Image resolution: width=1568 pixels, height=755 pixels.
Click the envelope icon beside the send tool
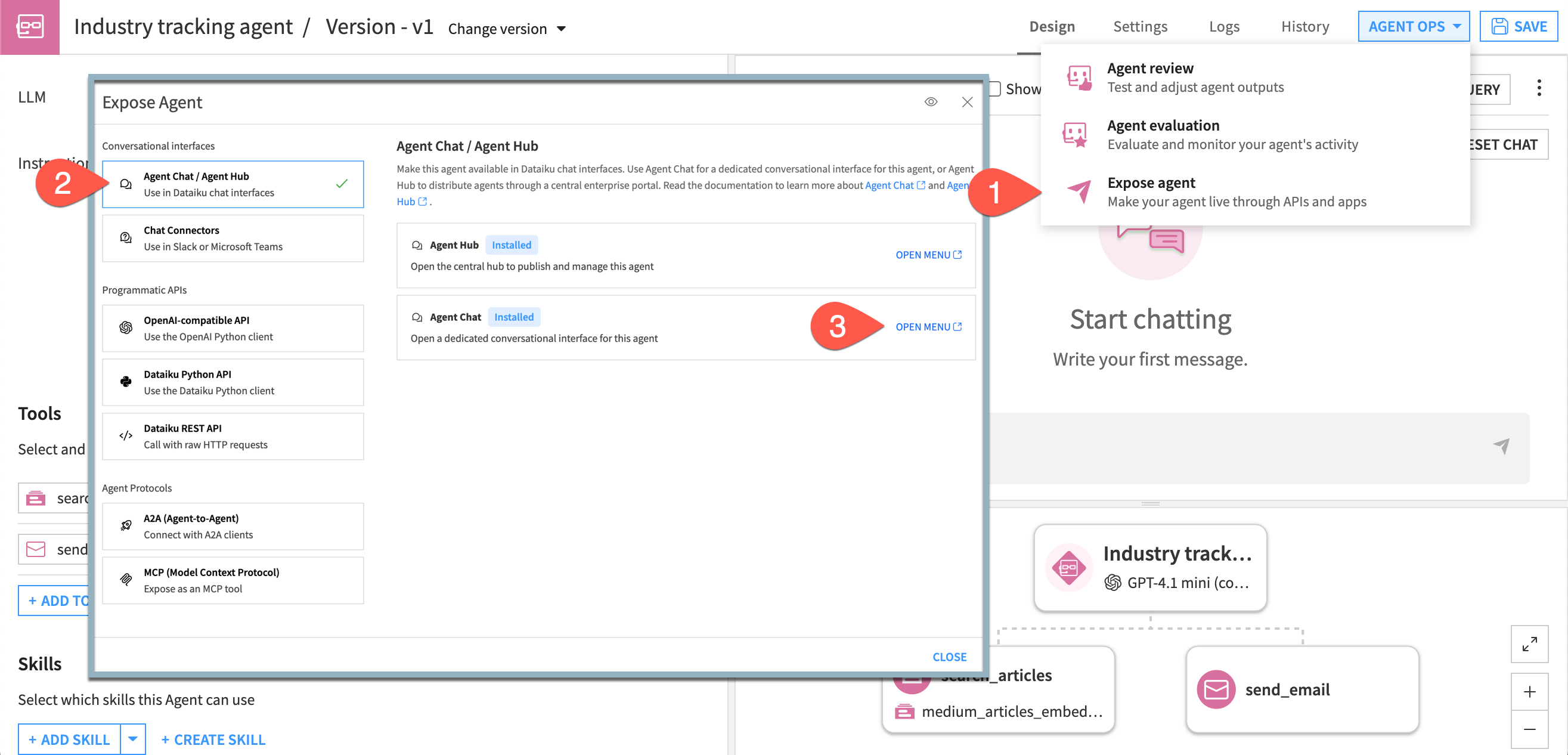(36, 549)
